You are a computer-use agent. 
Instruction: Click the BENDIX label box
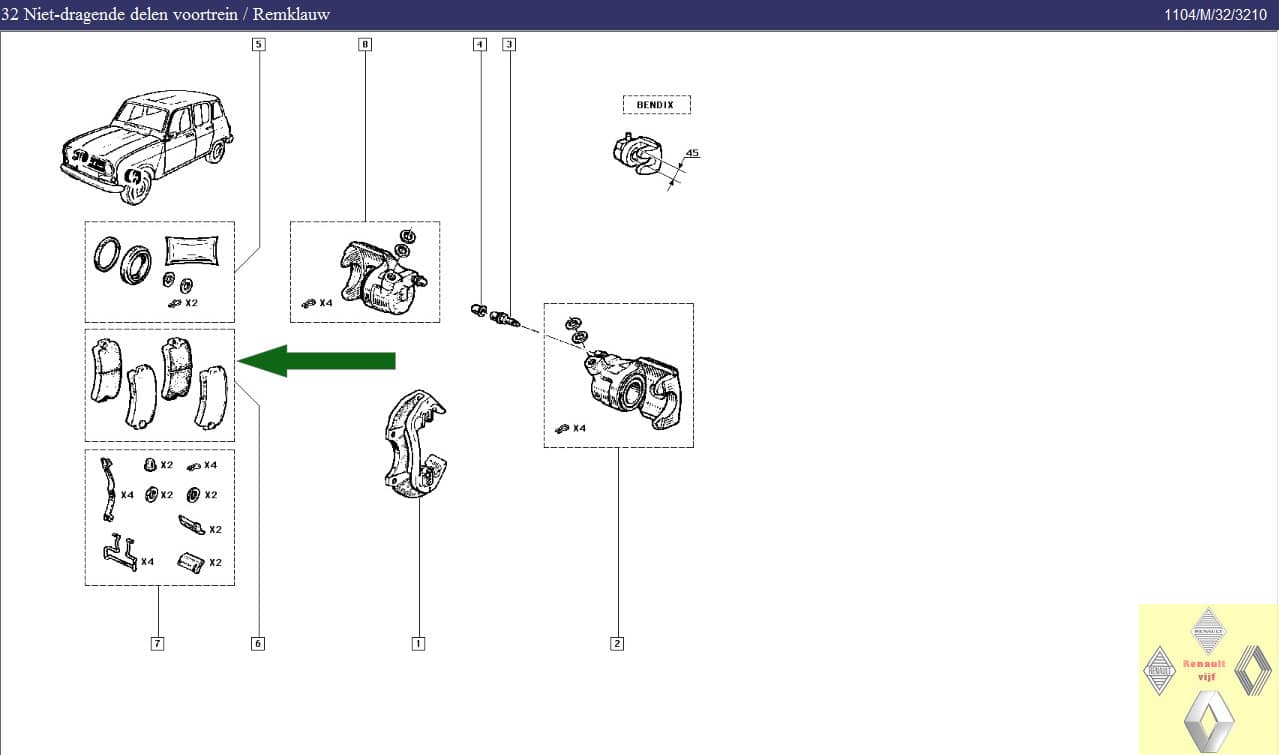[656, 105]
